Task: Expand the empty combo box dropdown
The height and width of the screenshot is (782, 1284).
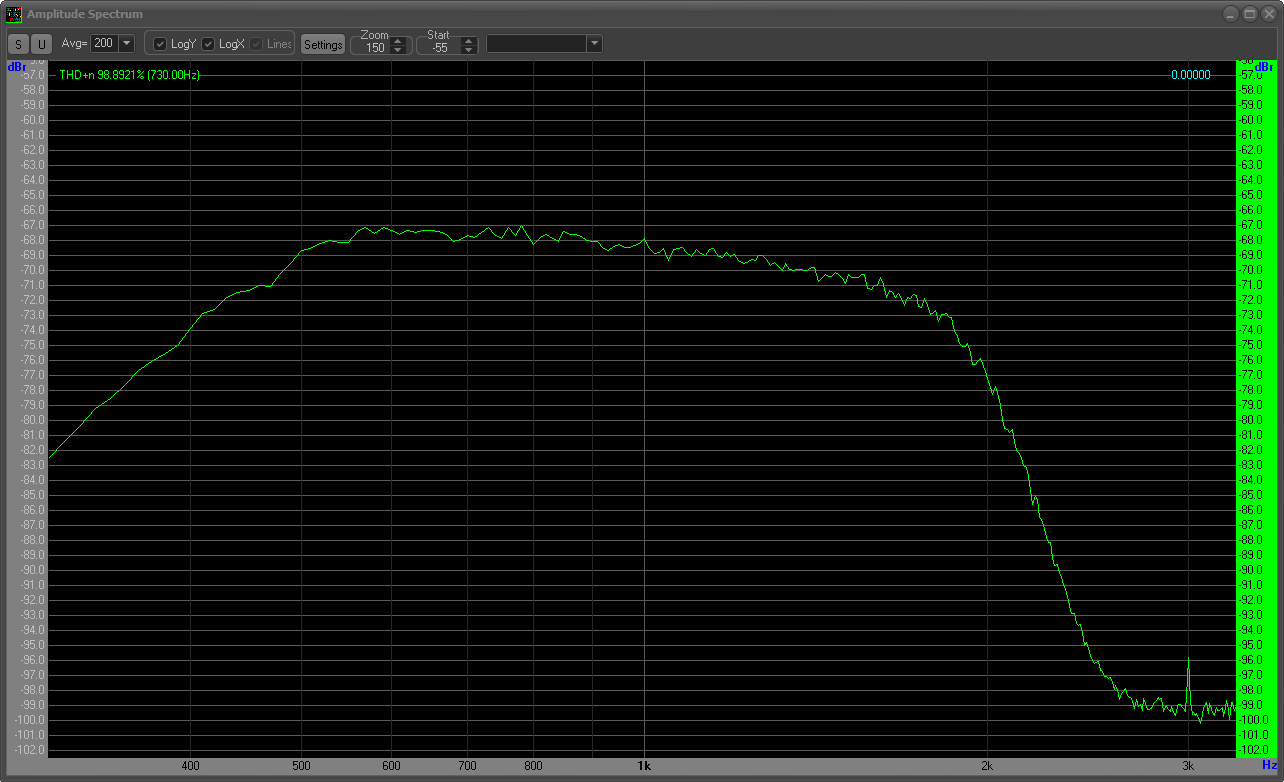Action: pos(594,44)
